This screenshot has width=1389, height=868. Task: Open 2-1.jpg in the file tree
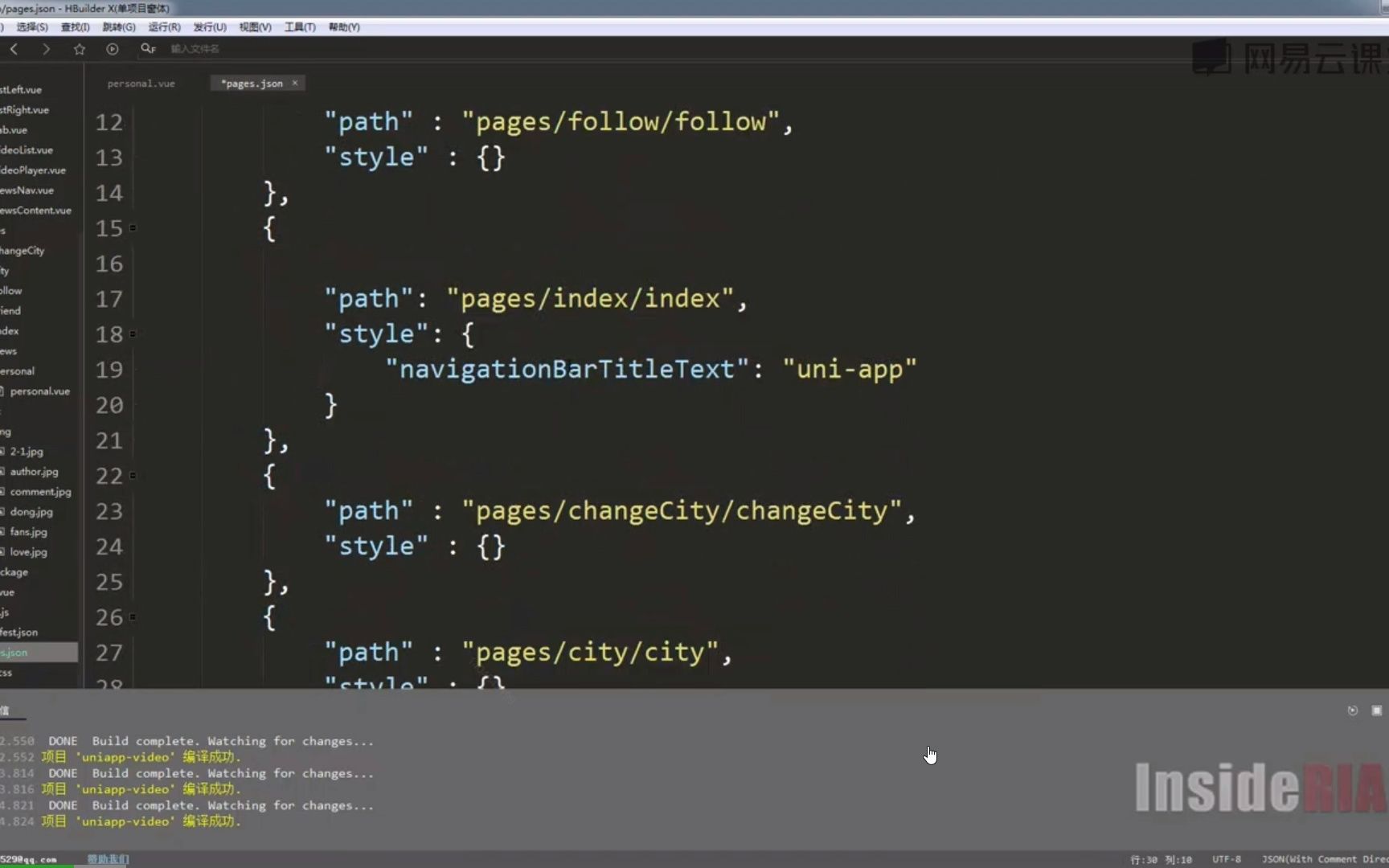(x=27, y=452)
